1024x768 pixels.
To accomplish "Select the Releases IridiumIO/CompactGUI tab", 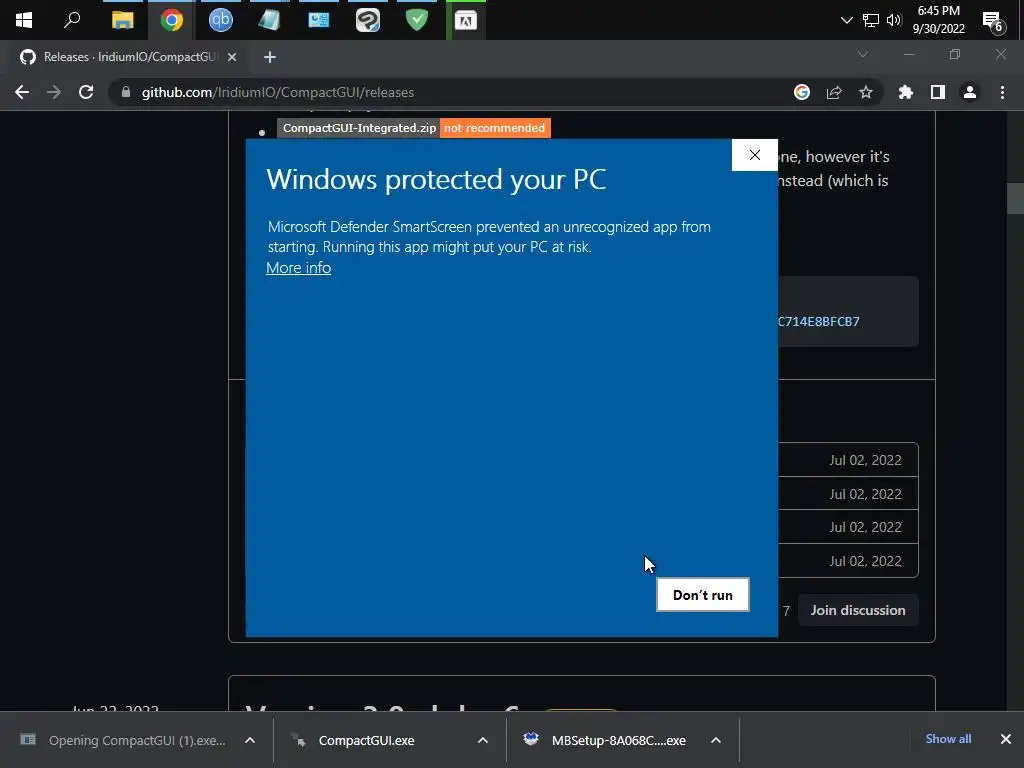I will 129,57.
